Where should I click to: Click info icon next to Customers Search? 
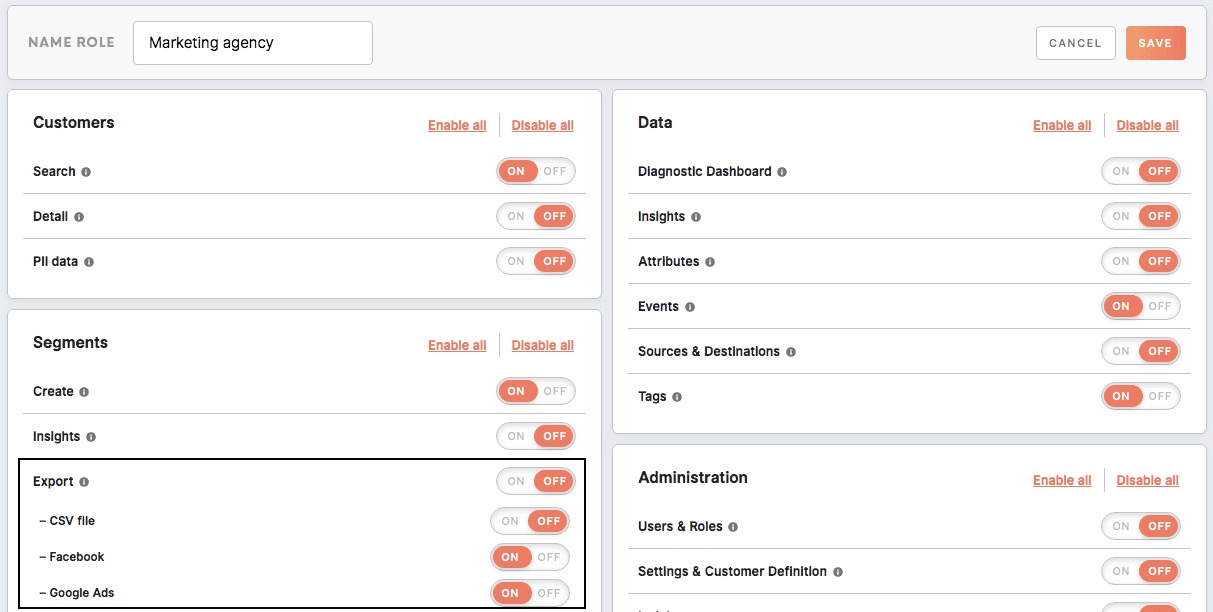pos(86,172)
